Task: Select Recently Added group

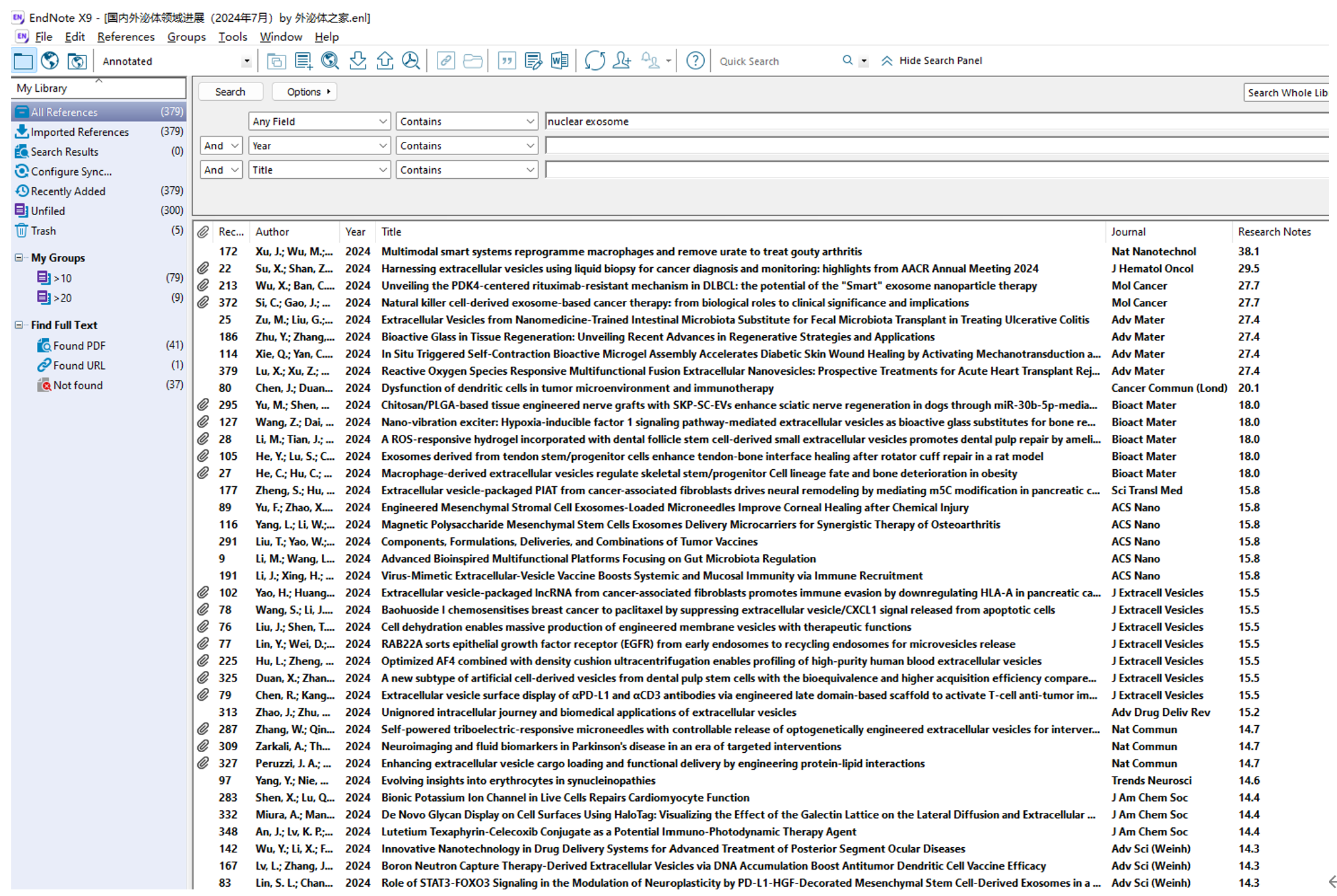Action: coord(99,191)
